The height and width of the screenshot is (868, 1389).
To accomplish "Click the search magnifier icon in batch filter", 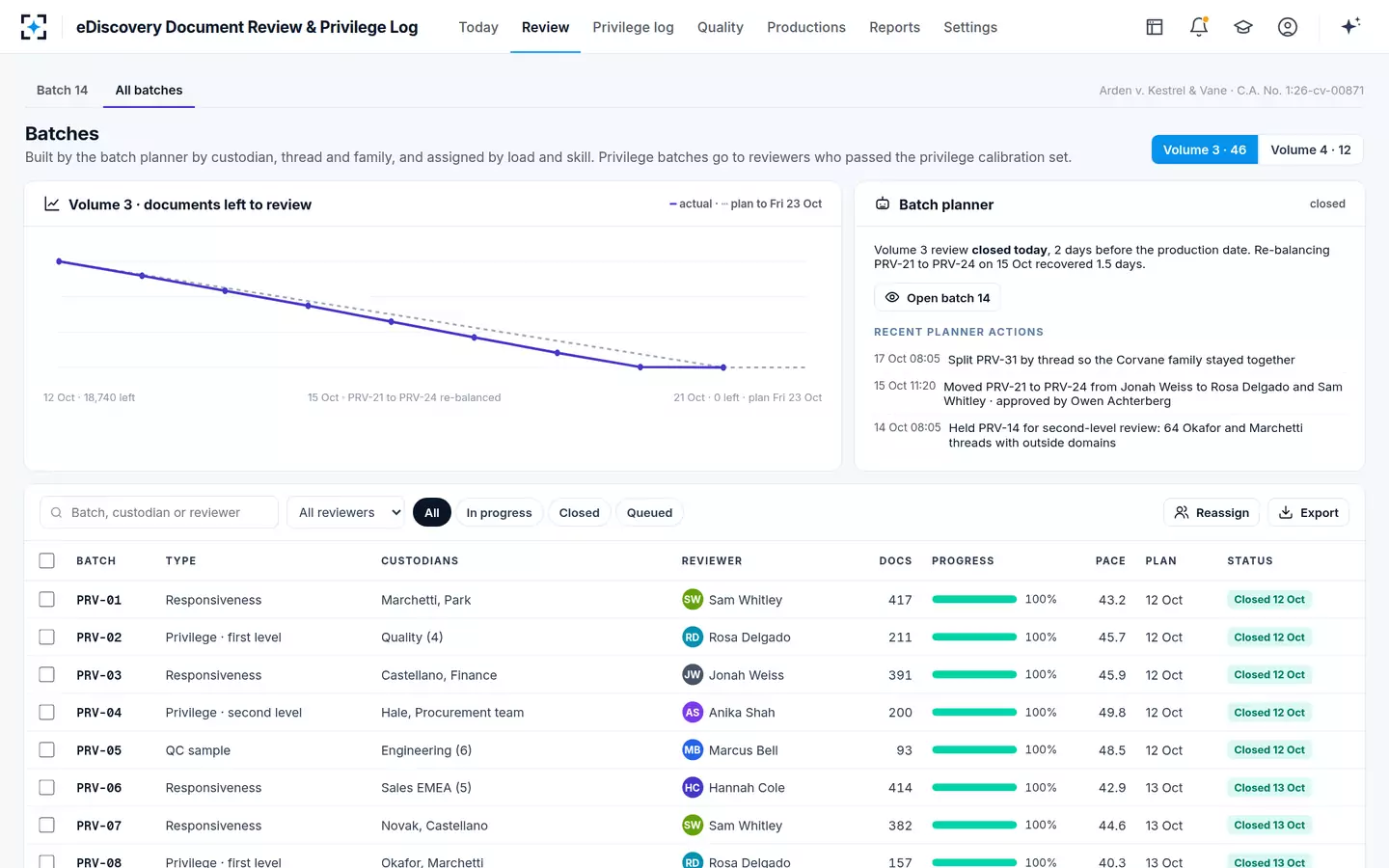I will click(x=56, y=513).
